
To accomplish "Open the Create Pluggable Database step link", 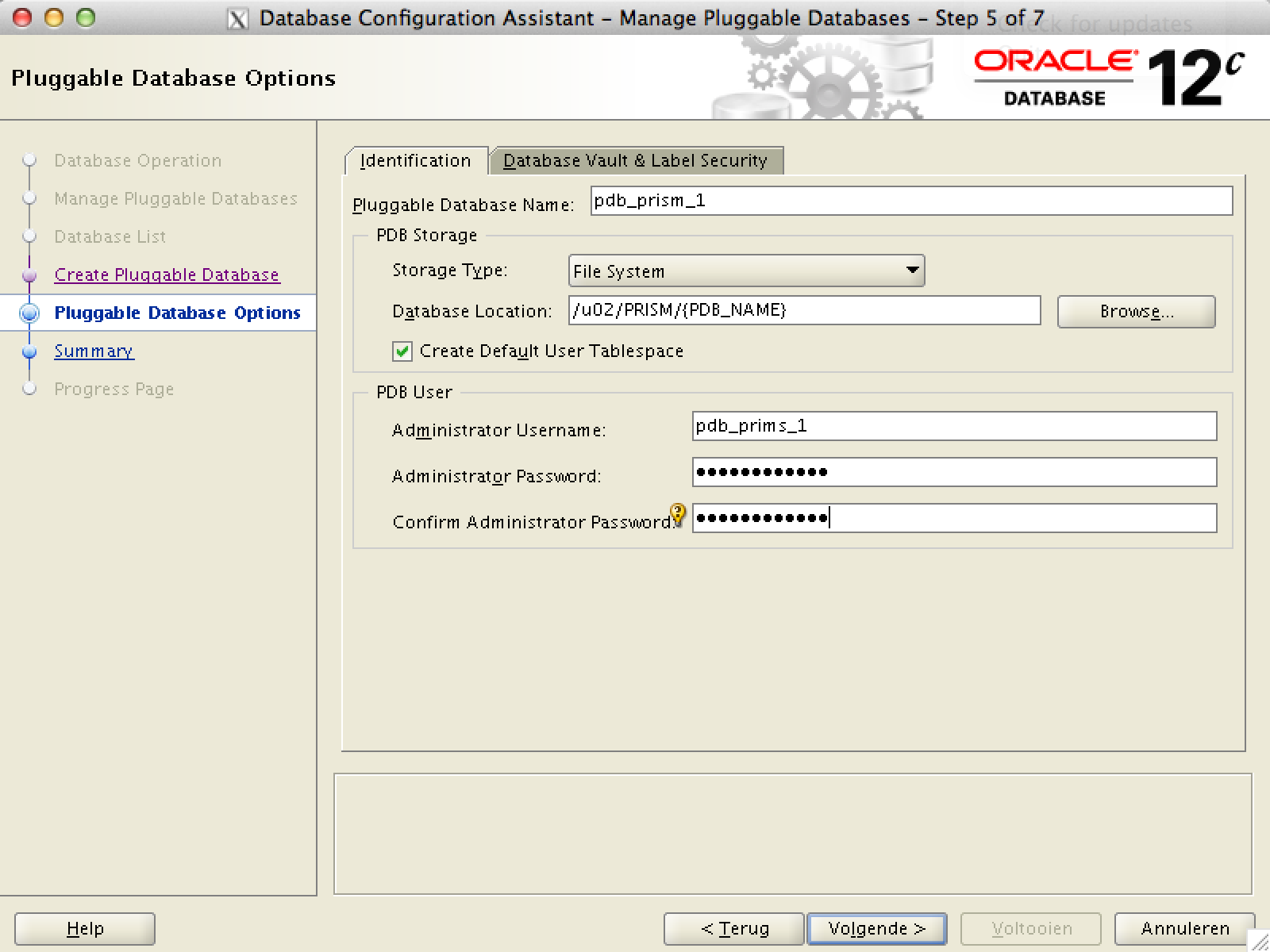I will 167,274.
